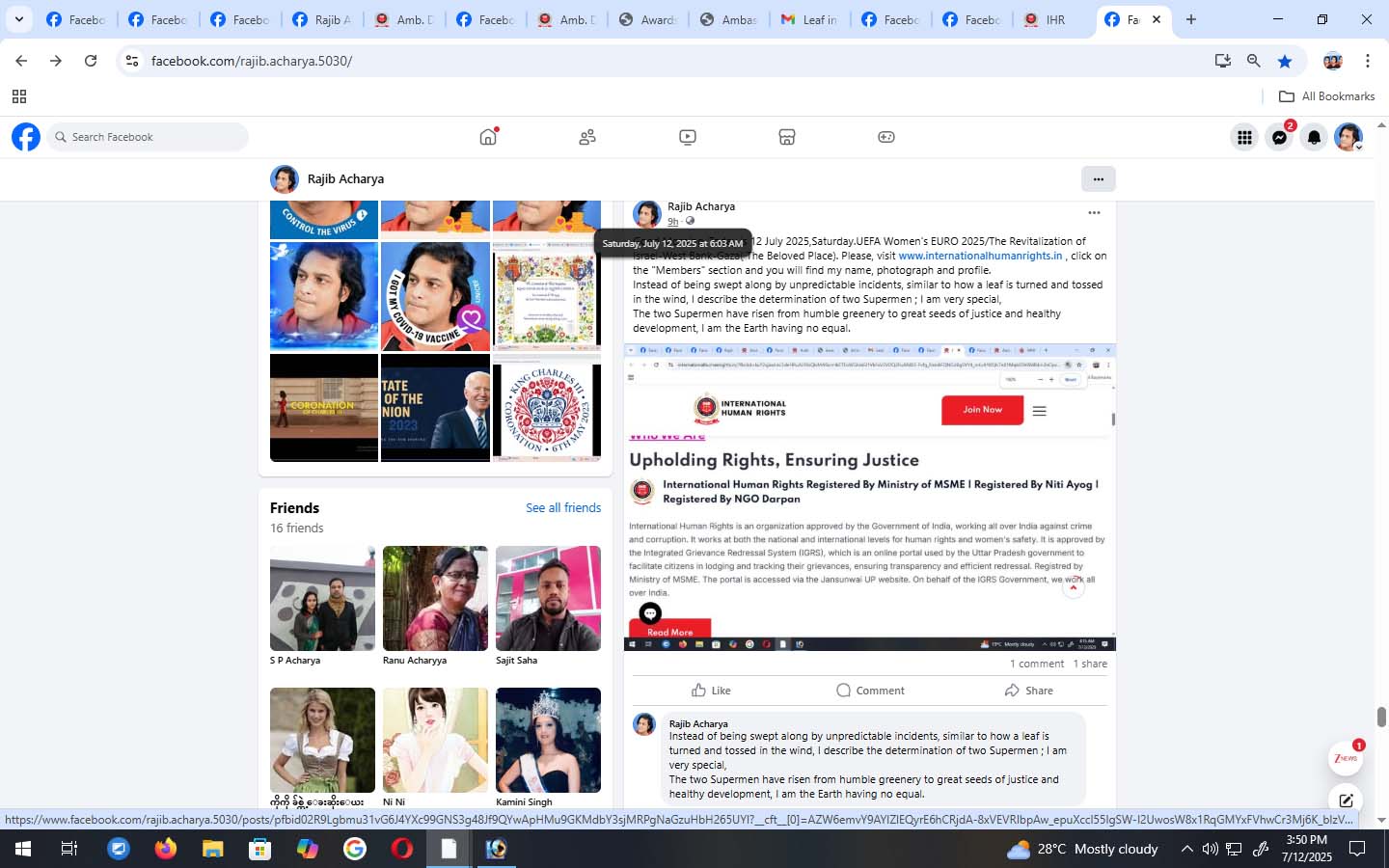
Task: Click the Rajib Acharya commenter name
Action: click(698, 723)
